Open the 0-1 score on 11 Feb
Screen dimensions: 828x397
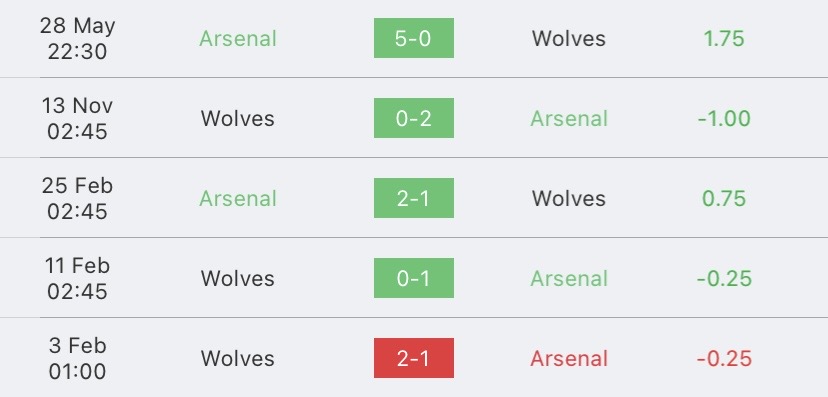[413, 278]
